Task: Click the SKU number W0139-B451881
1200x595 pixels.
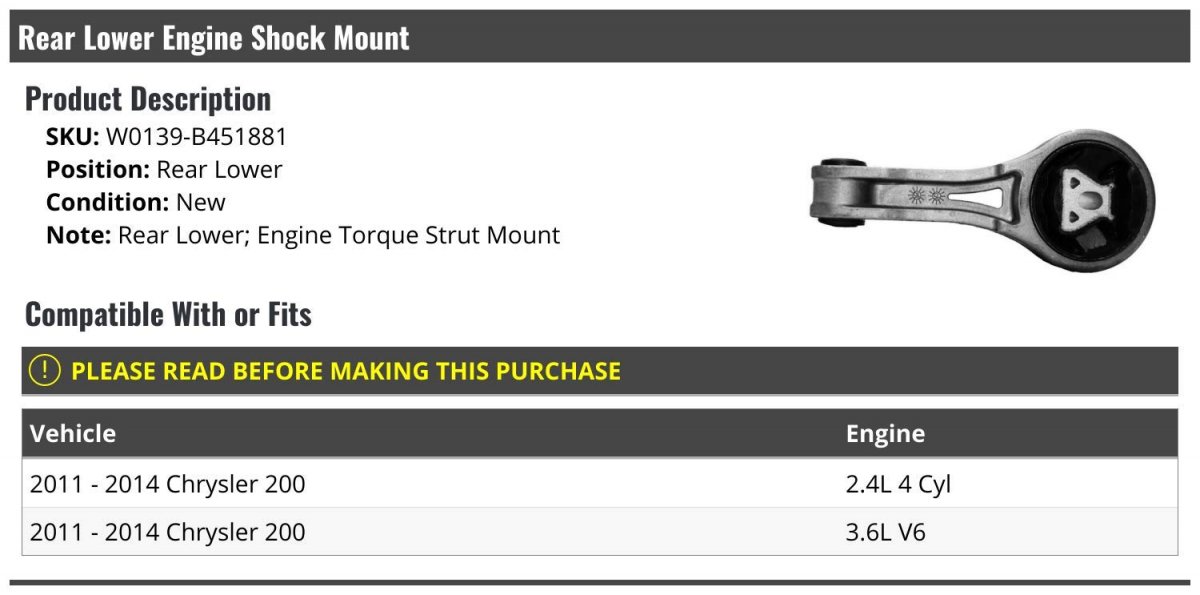Action: click(196, 136)
